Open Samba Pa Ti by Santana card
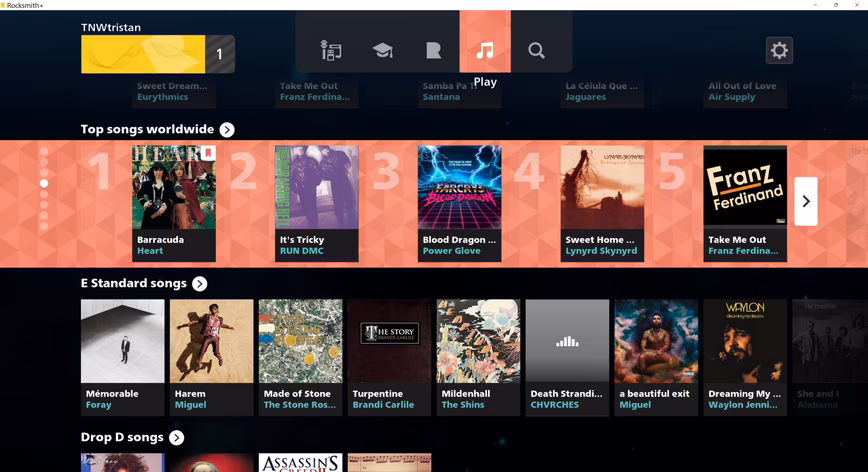 [459, 92]
